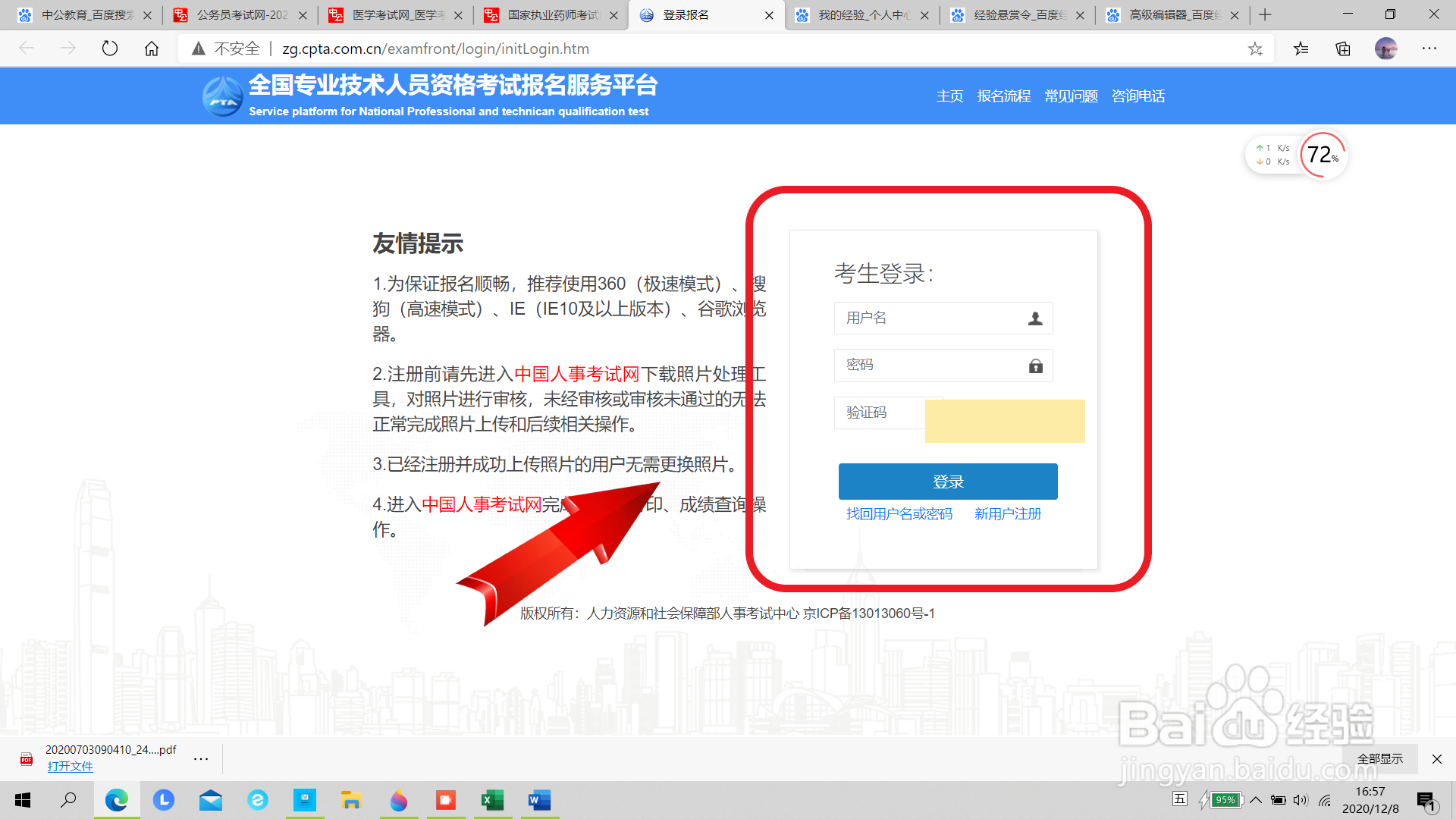Open the notification center icon
The image size is (1456, 819).
1426,801
